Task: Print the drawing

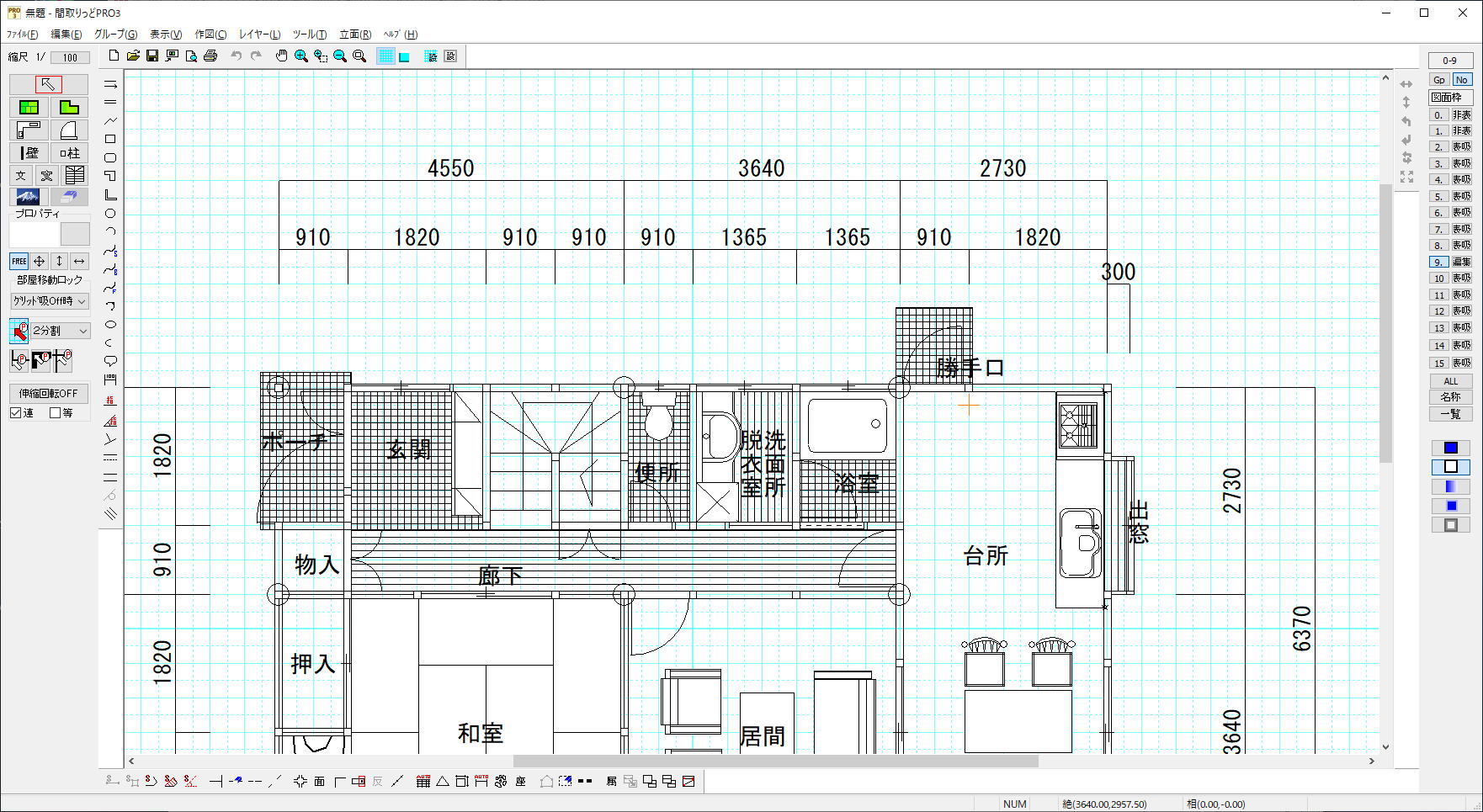Action: coord(210,56)
